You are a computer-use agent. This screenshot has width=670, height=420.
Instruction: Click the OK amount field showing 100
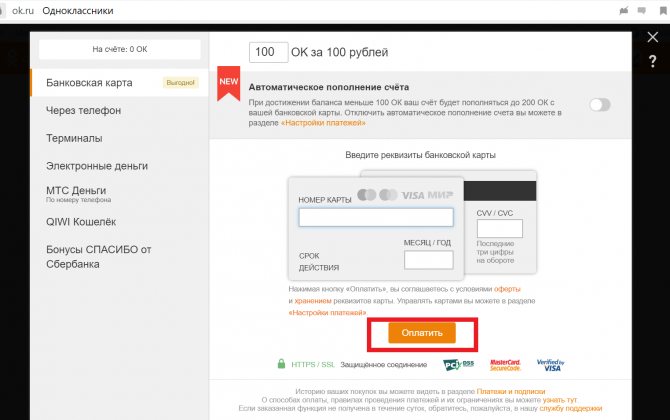[268, 52]
